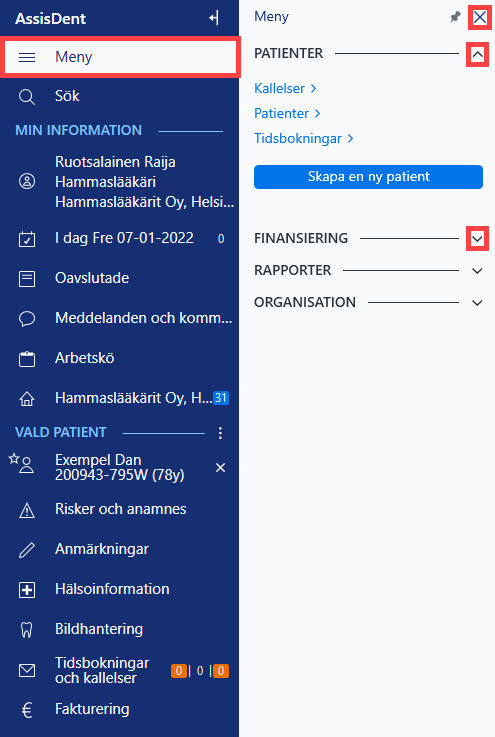This screenshot has height=737, width=495.
Task: Open Oavslutade list in sidebar
Action: pyautogui.click(x=119, y=278)
